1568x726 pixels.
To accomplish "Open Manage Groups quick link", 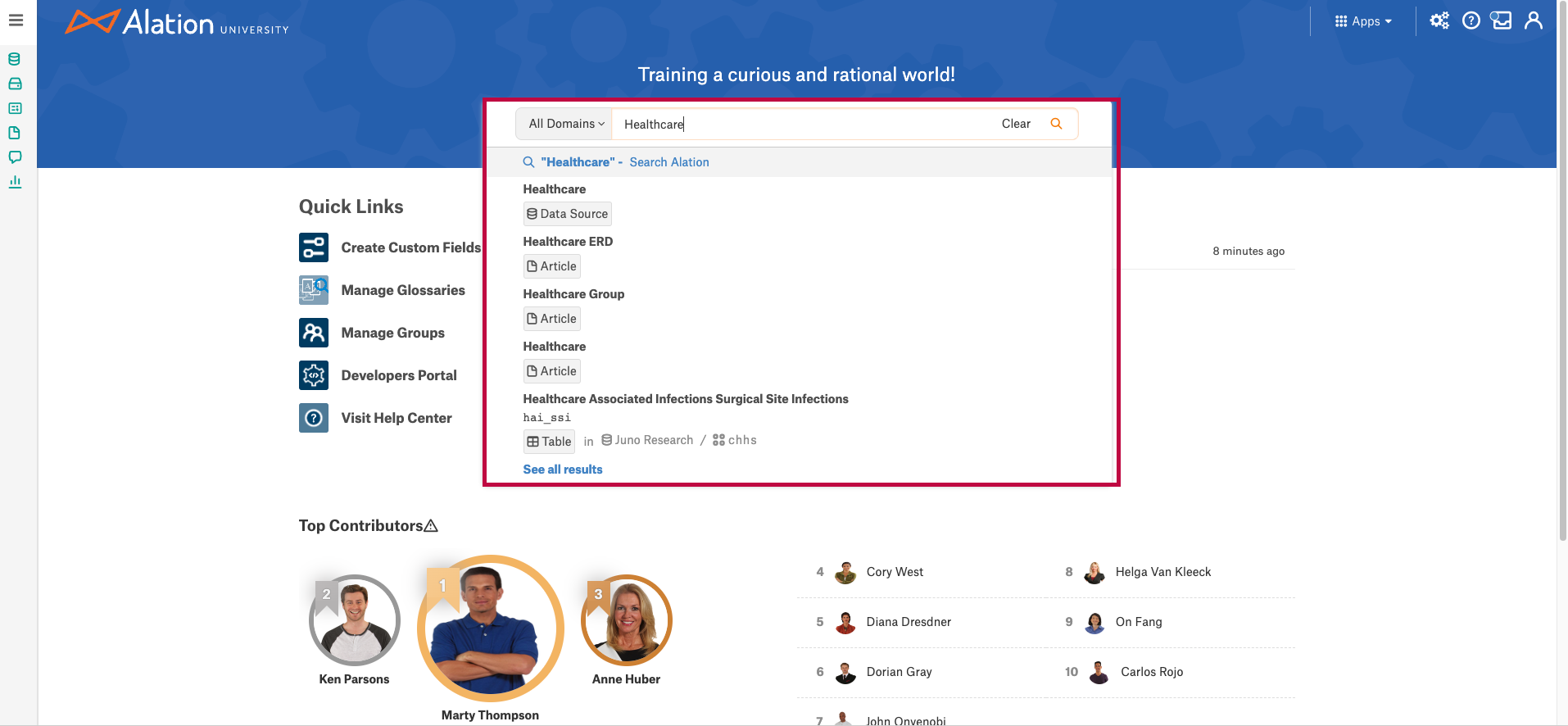I will pos(392,333).
